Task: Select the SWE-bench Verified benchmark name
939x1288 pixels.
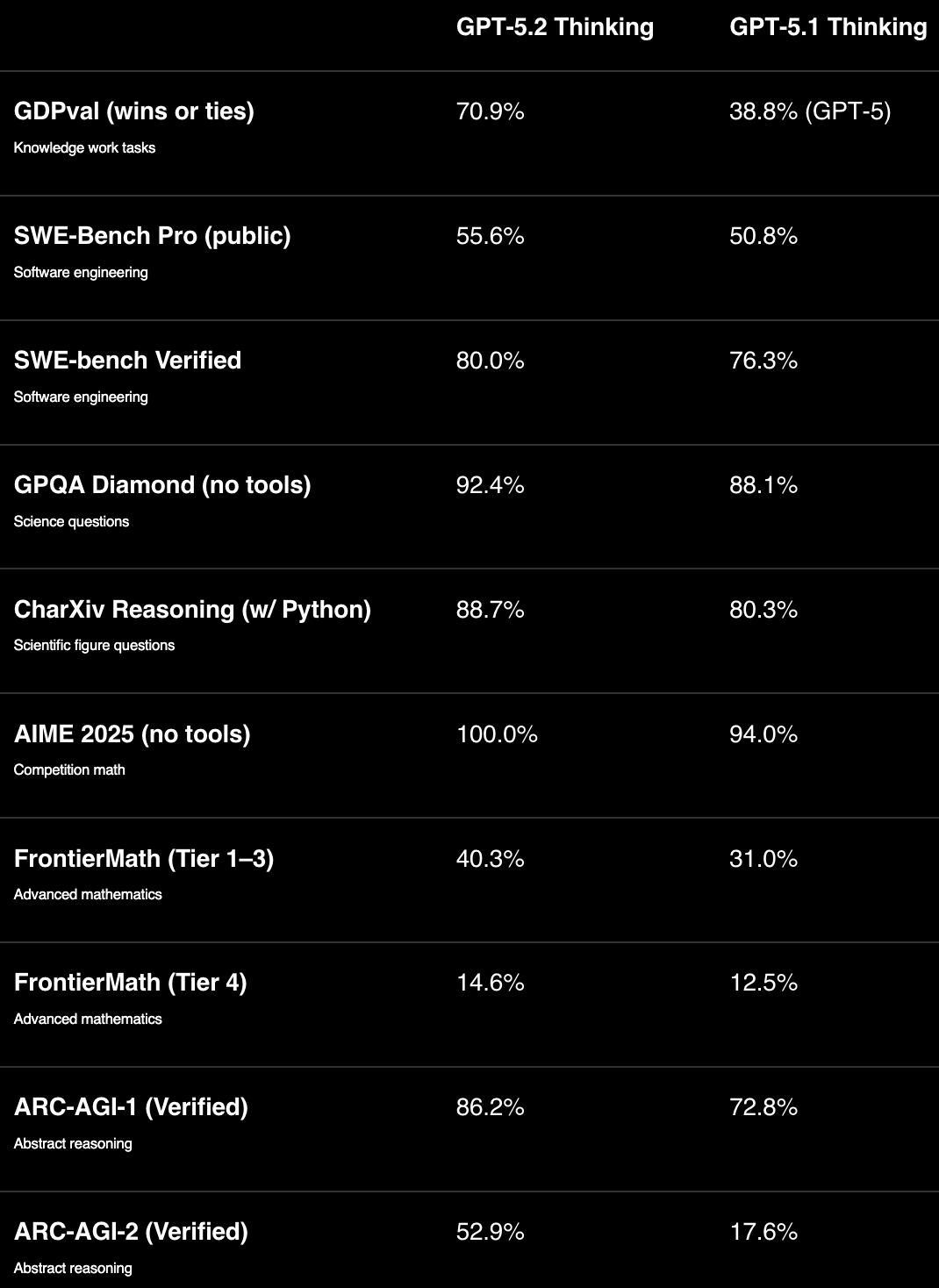Action: (x=127, y=361)
